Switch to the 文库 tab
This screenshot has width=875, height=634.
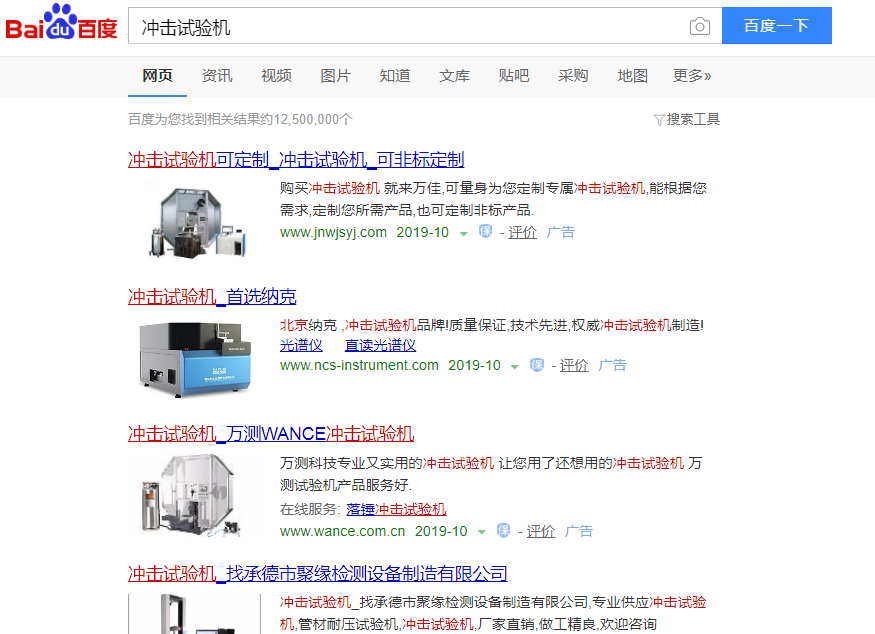tap(454, 75)
